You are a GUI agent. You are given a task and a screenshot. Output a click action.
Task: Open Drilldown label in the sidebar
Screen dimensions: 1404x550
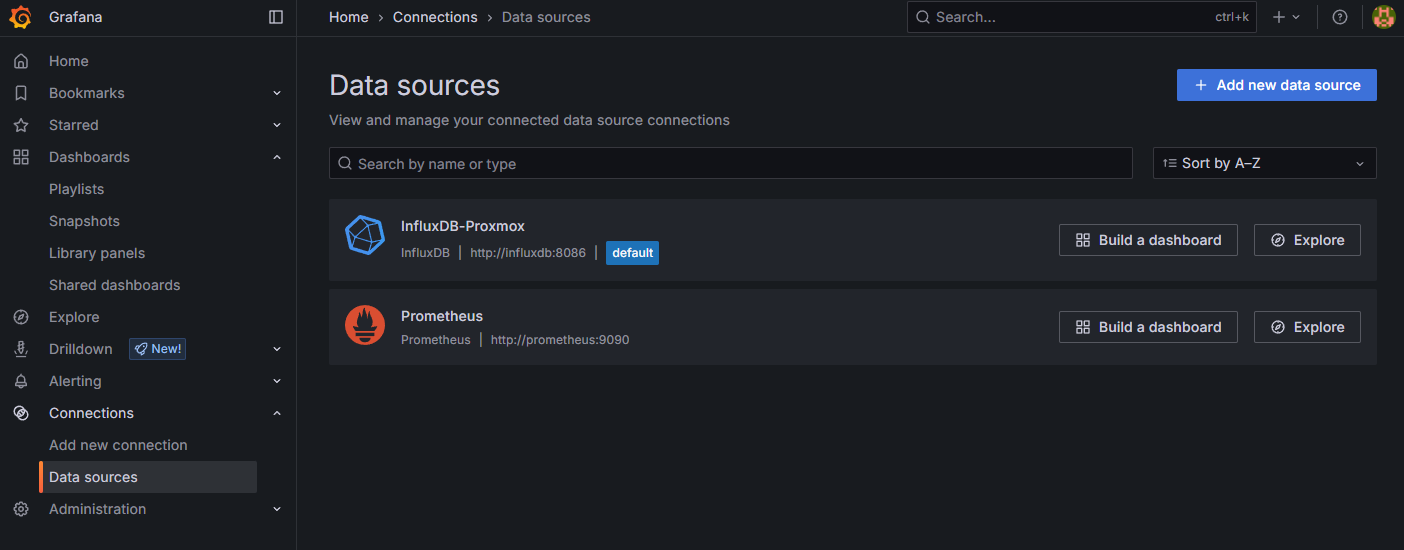pos(81,349)
